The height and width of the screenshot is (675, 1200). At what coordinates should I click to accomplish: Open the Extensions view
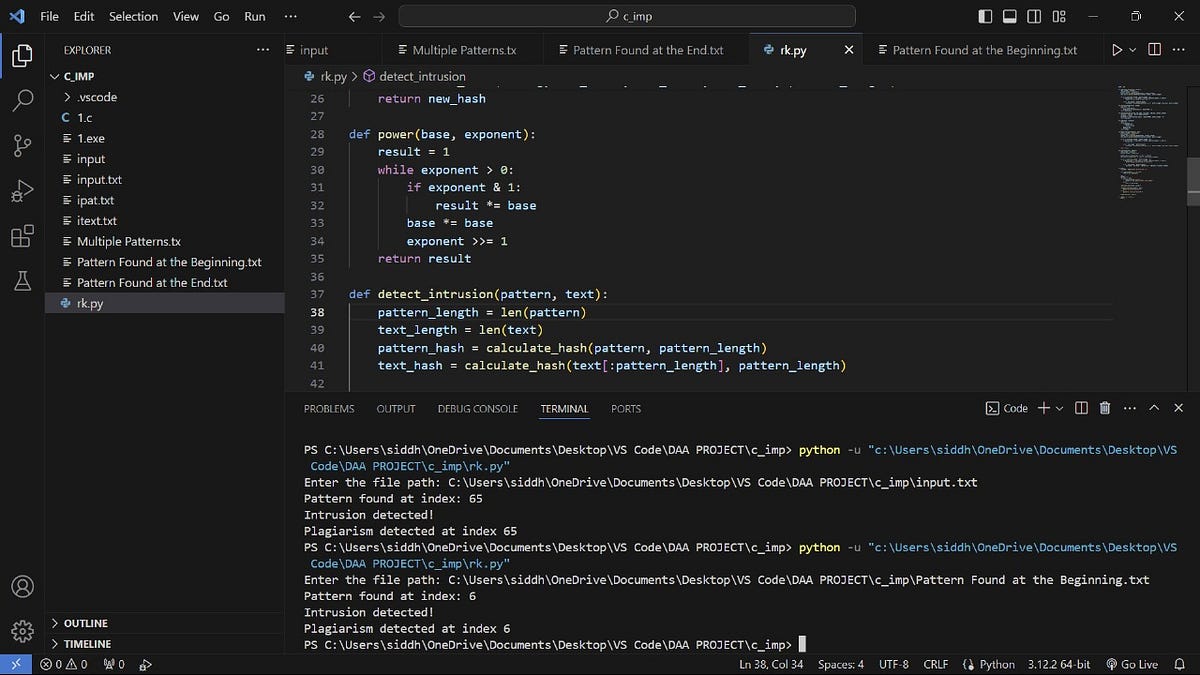pos(22,235)
